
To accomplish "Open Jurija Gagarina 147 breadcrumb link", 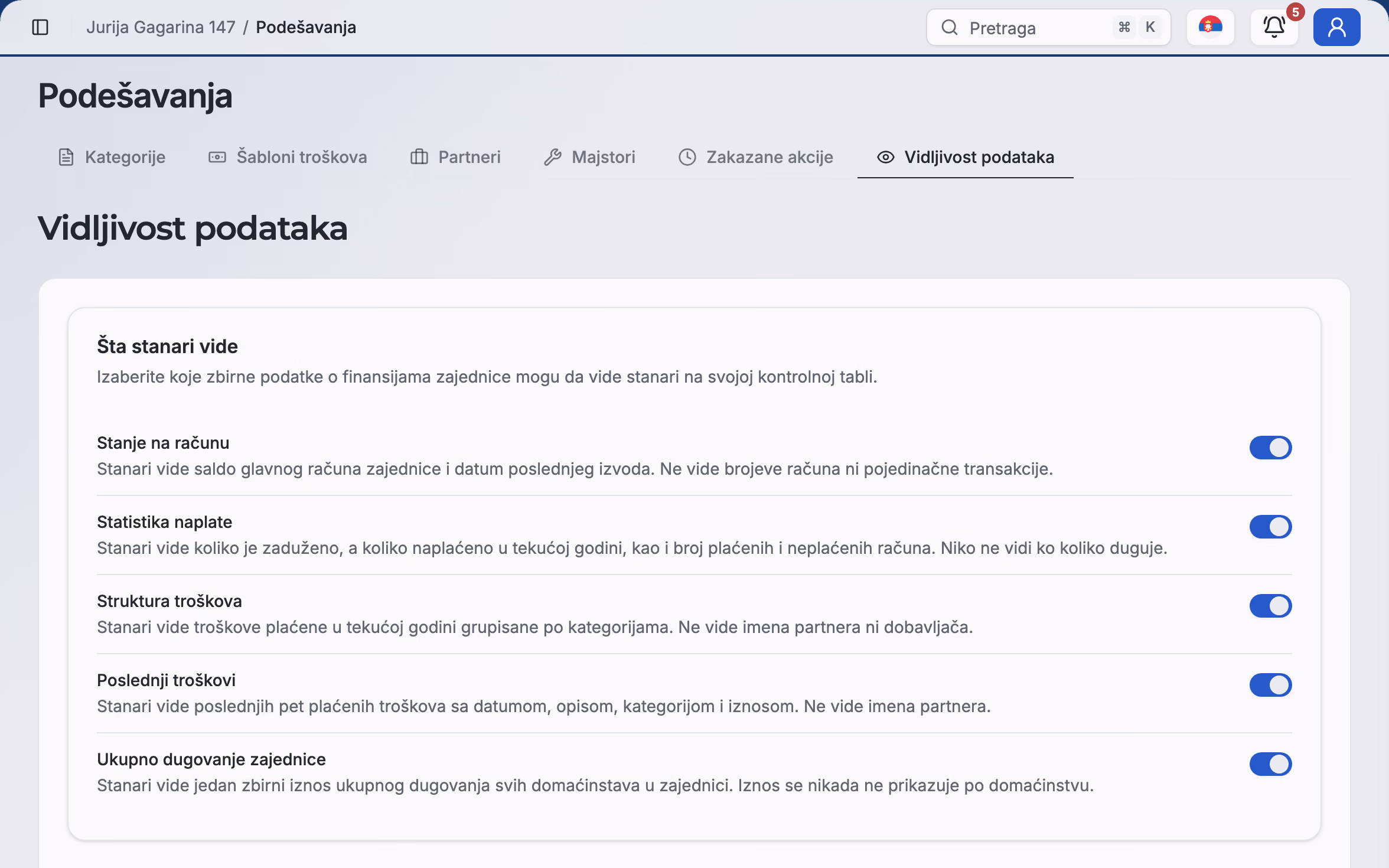I will tap(161, 27).
